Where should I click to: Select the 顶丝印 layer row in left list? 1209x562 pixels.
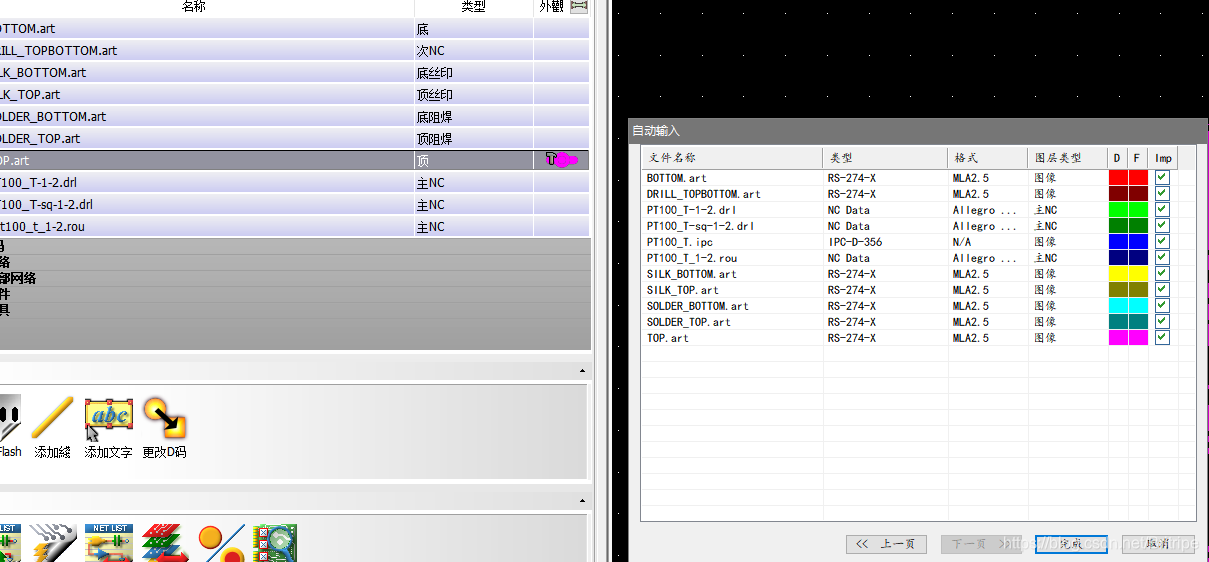point(294,95)
